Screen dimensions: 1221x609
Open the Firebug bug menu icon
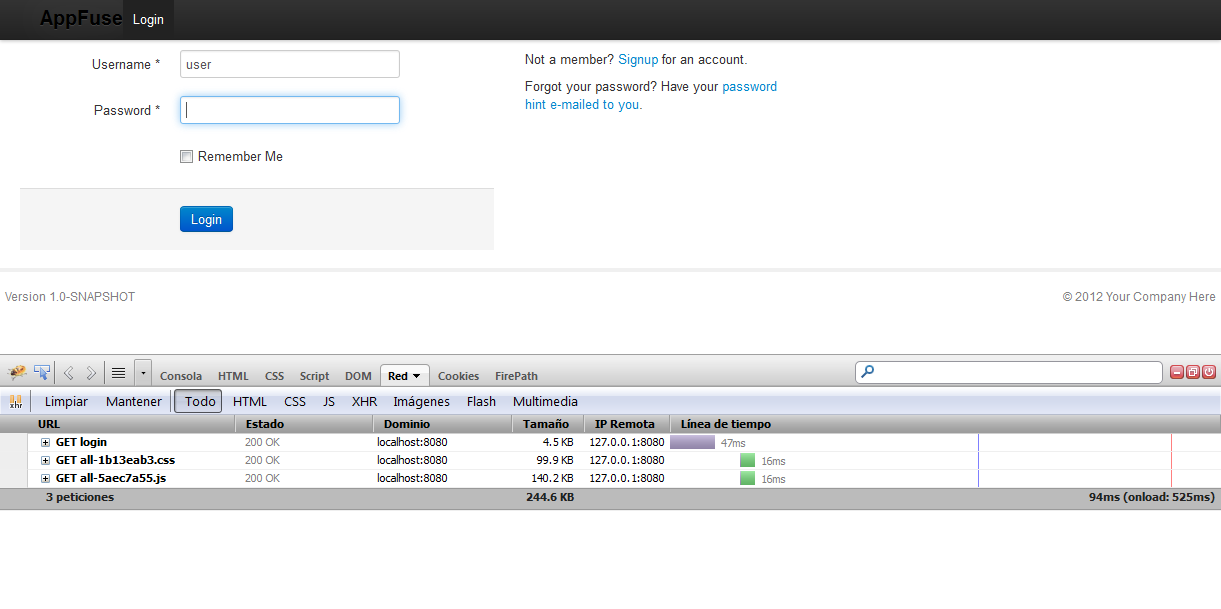pyautogui.click(x=16, y=371)
